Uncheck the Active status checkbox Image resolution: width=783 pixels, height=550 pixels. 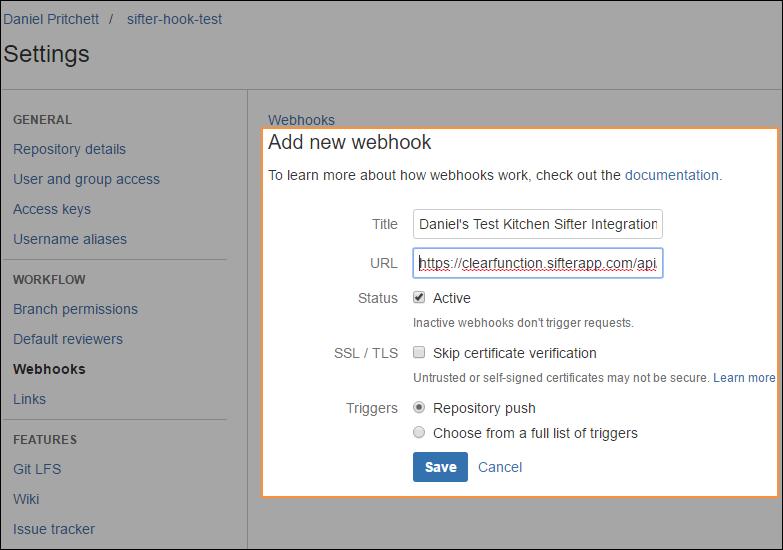(419, 297)
